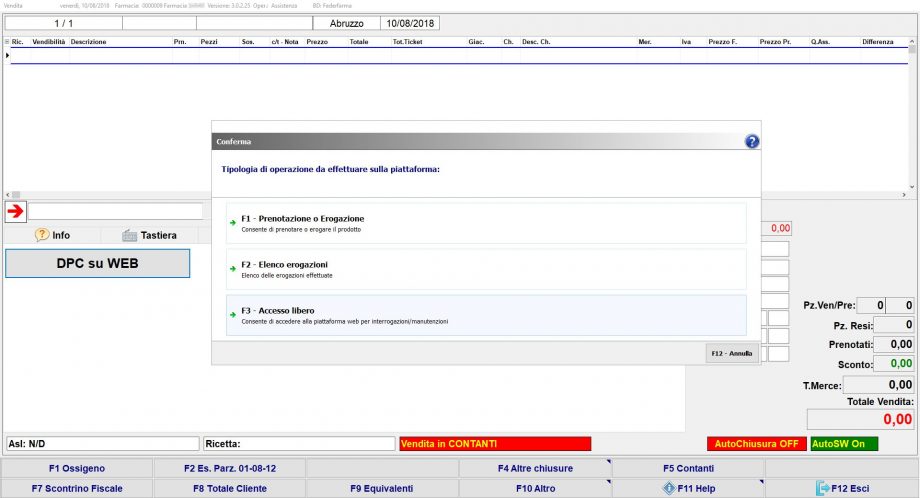This screenshot has height=498, width=920.
Task: Click the green arrow next to F2 Elenco
Action: click(233, 266)
